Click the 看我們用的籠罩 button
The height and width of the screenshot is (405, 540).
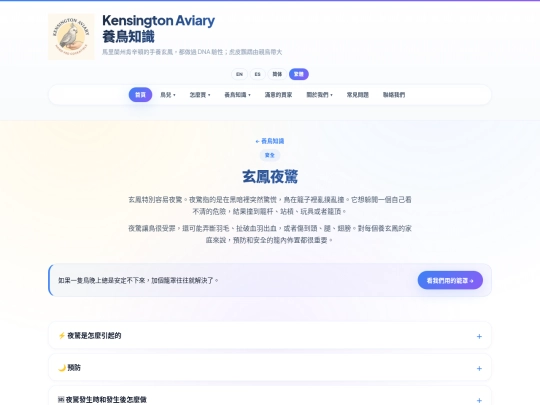point(450,280)
